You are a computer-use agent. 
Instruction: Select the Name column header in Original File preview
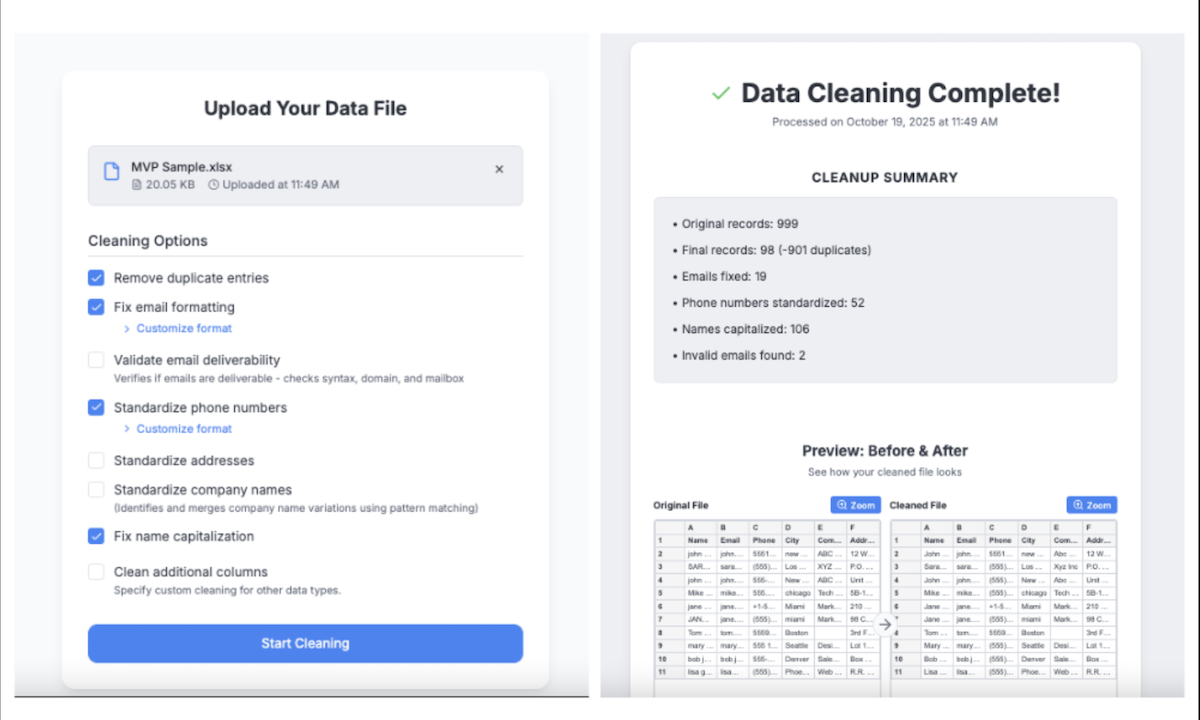700,539
